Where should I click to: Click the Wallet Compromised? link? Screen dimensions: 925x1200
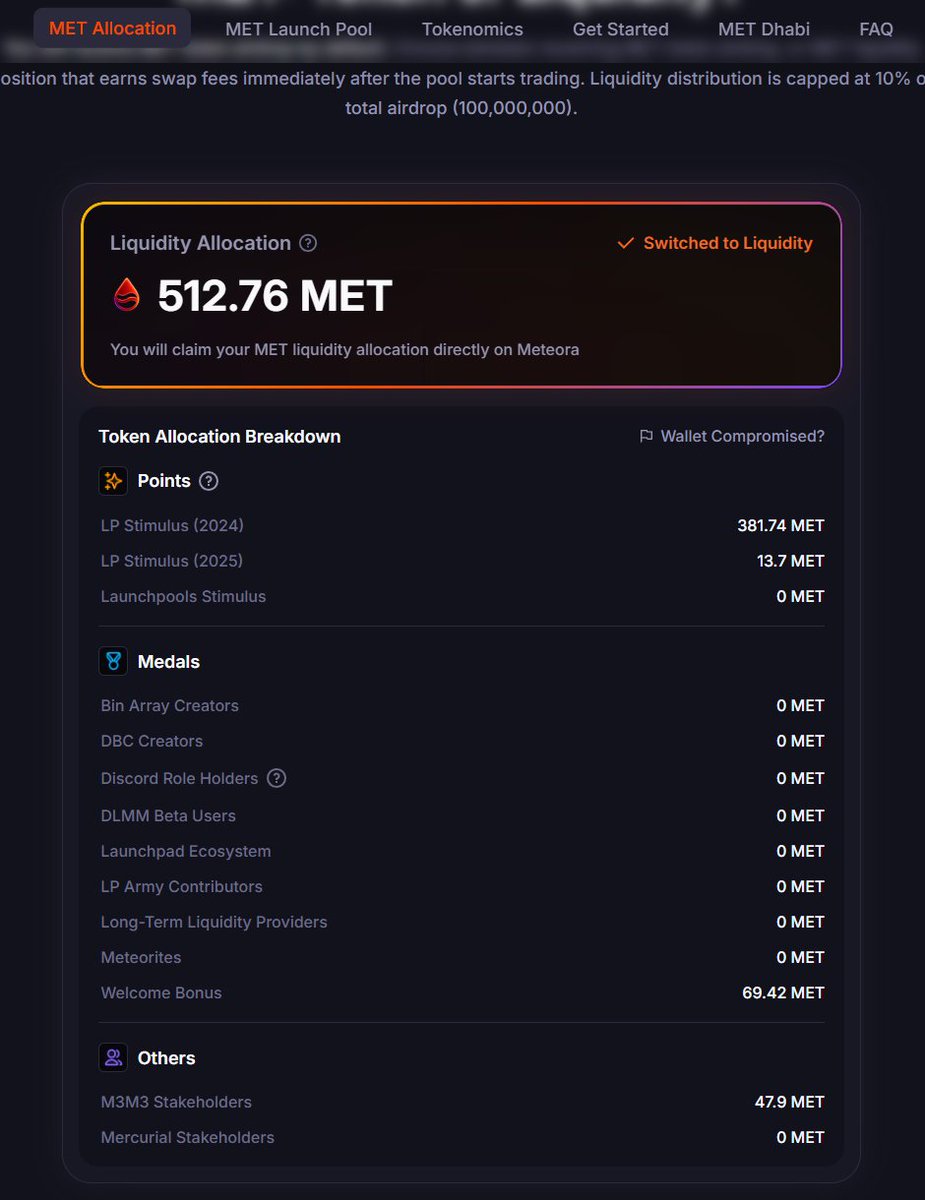742,437
